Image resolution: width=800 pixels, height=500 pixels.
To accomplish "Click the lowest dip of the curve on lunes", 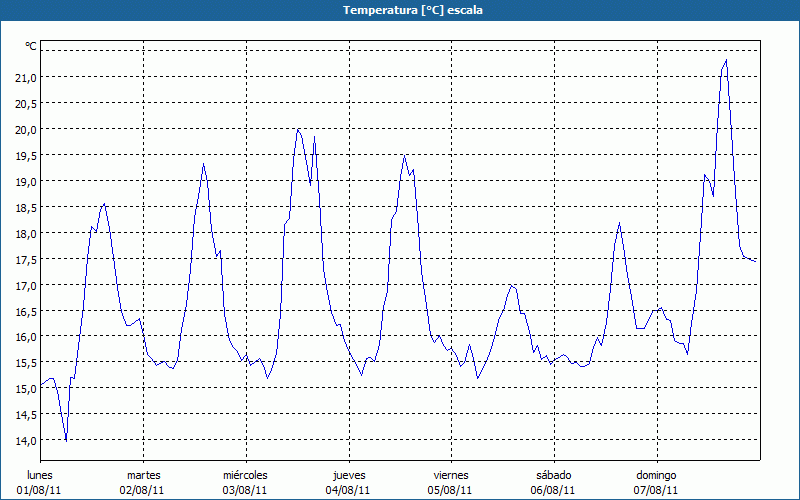I will (x=66, y=440).
